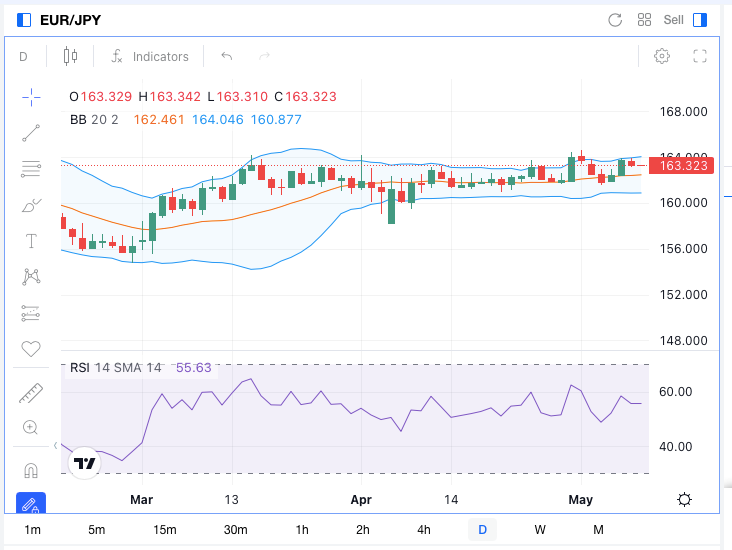Click the 60.00 RSI axis label

click(675, 392)
